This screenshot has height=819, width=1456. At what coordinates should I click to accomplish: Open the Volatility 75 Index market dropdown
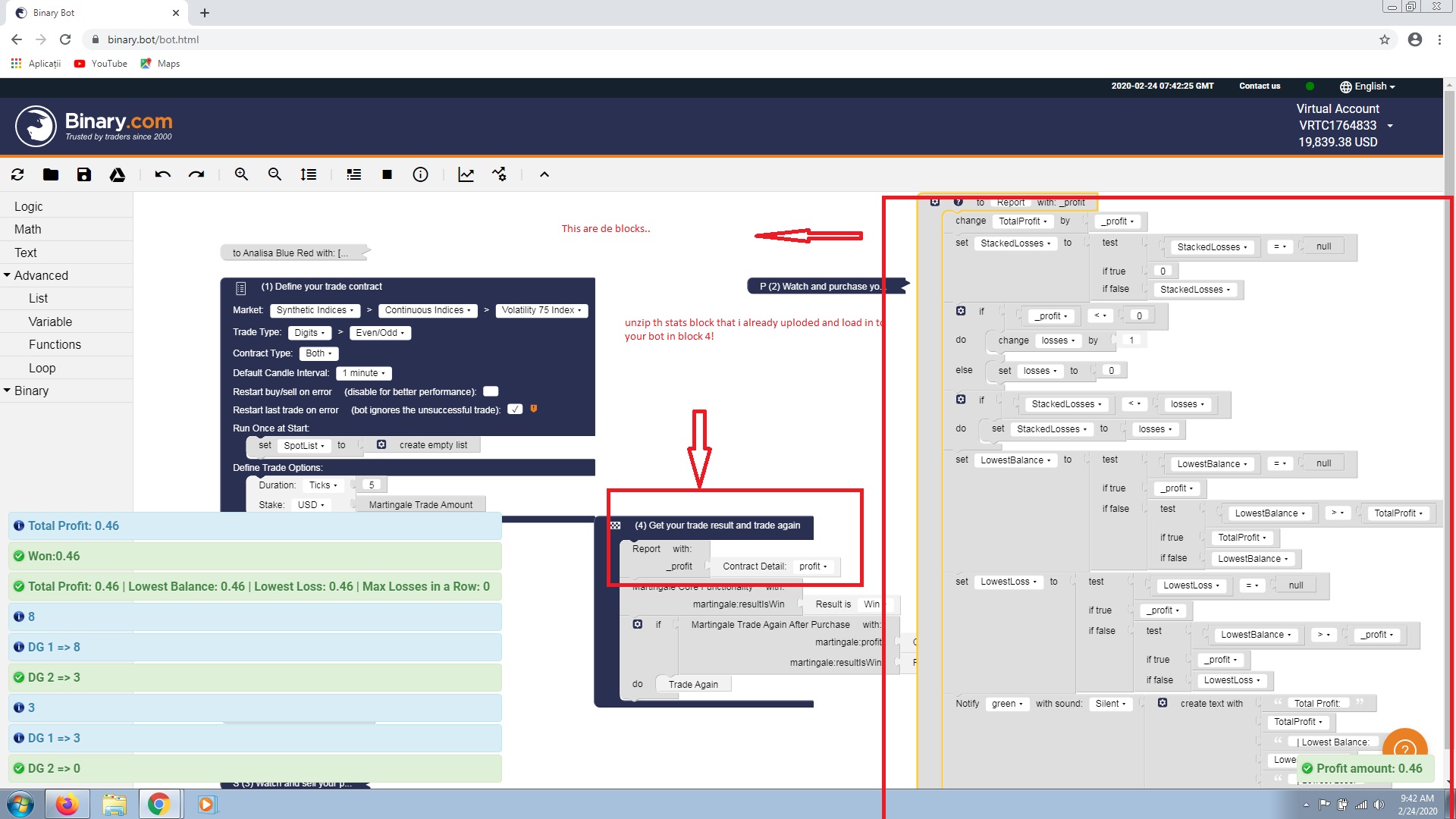541,310
